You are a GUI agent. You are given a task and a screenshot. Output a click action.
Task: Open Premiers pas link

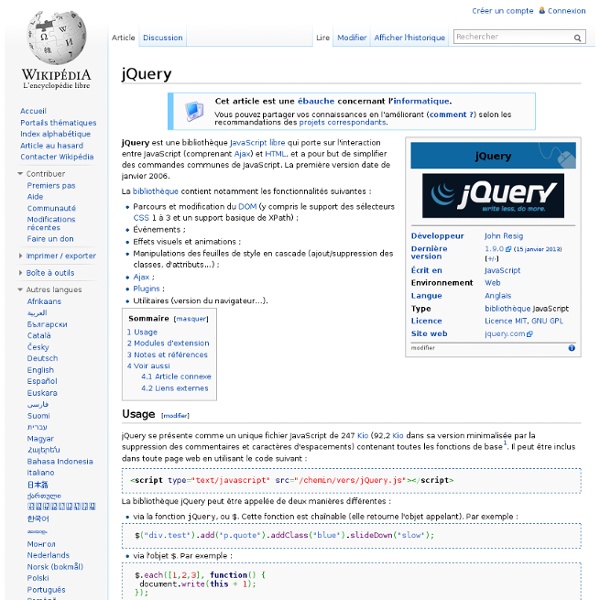coord(51,186)
